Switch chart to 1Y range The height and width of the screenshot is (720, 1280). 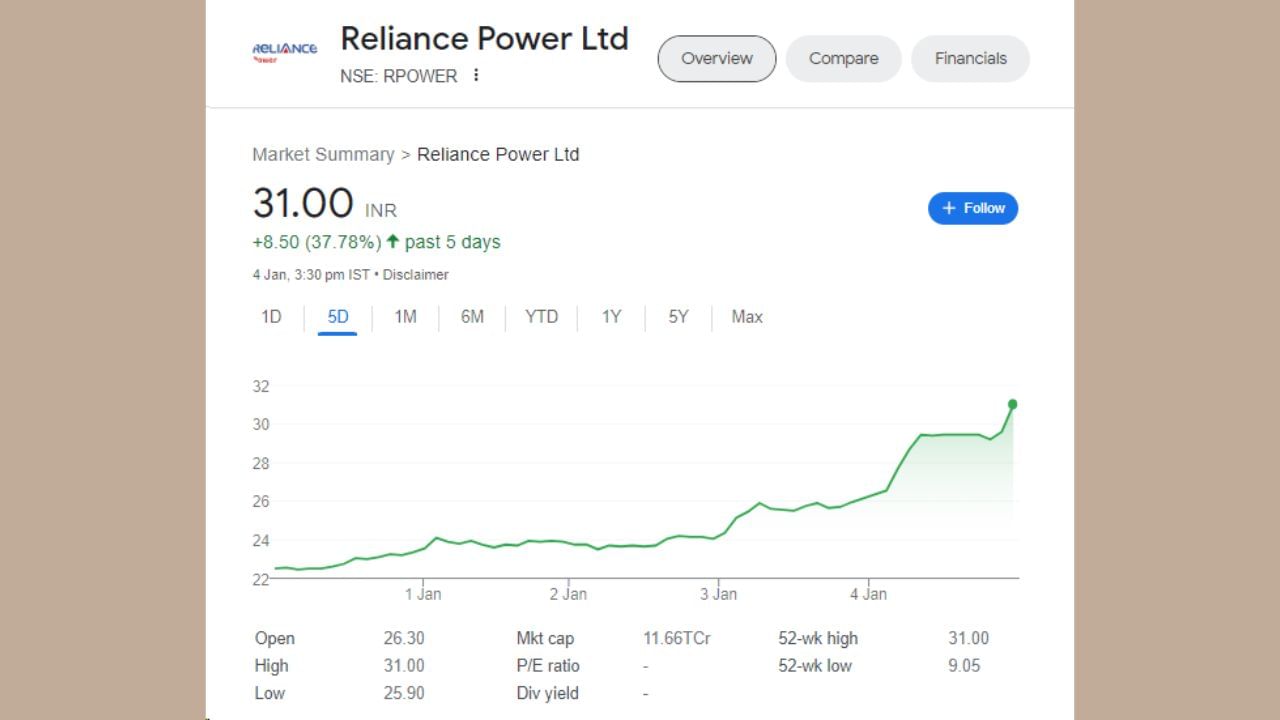click(x=611, y=317)
